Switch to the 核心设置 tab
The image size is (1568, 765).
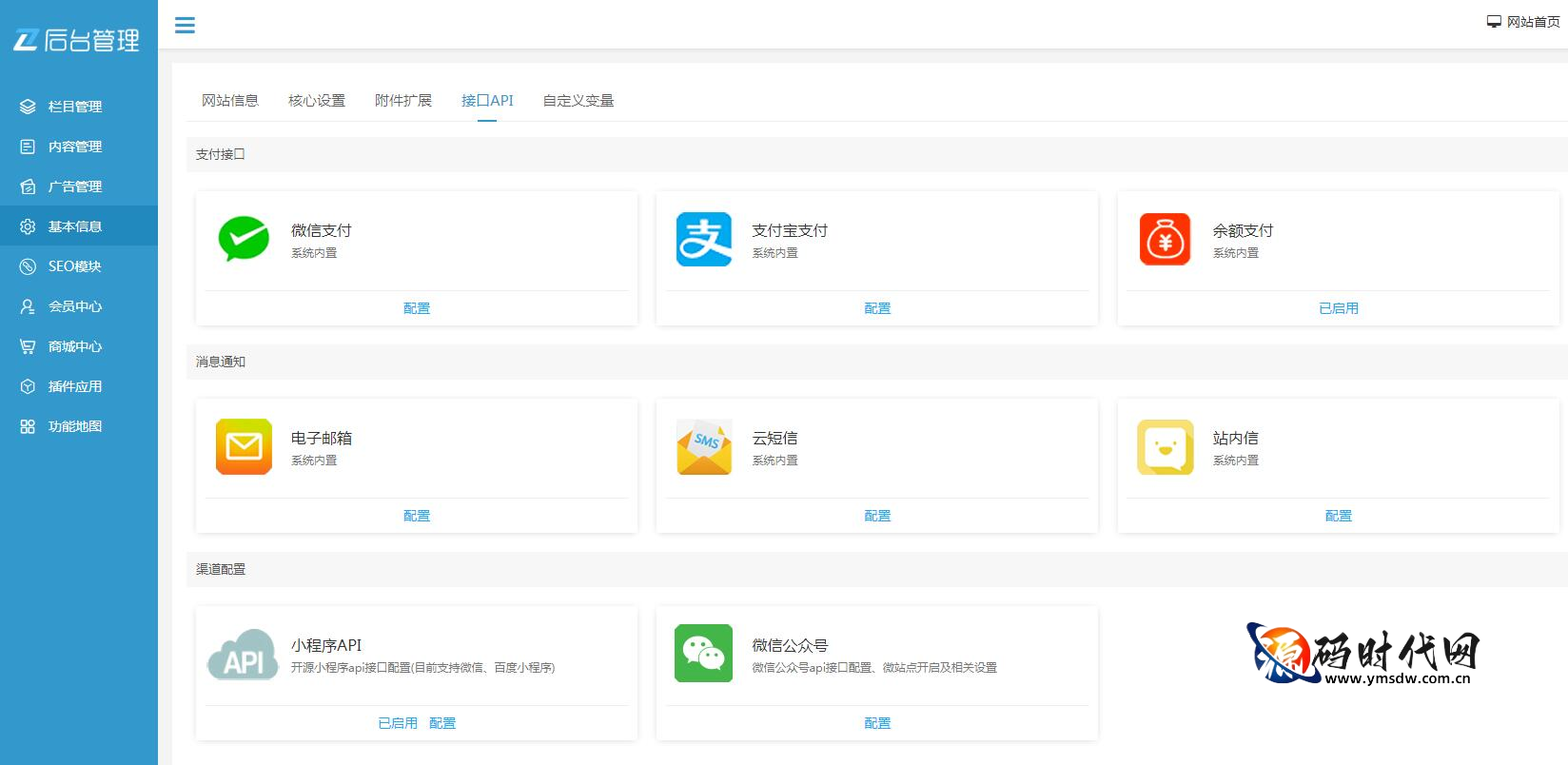[x=317, y=101]
